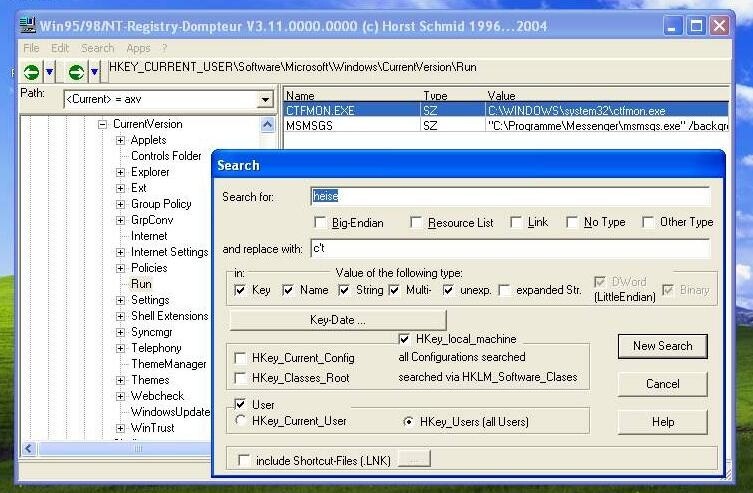Click the Cancel button
The height and width of the screenshot is (493, 753).
pyautogui.click(x=663, y=384)
